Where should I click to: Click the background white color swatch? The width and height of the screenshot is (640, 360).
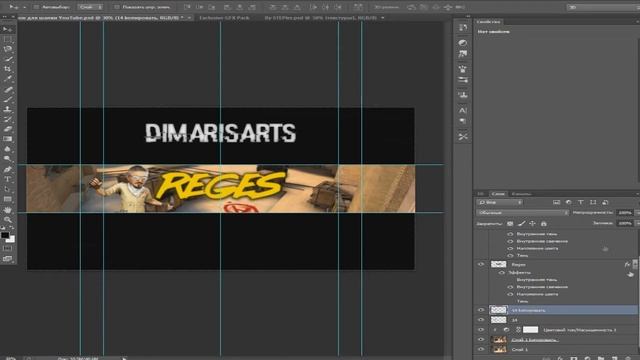pos(11,240)
